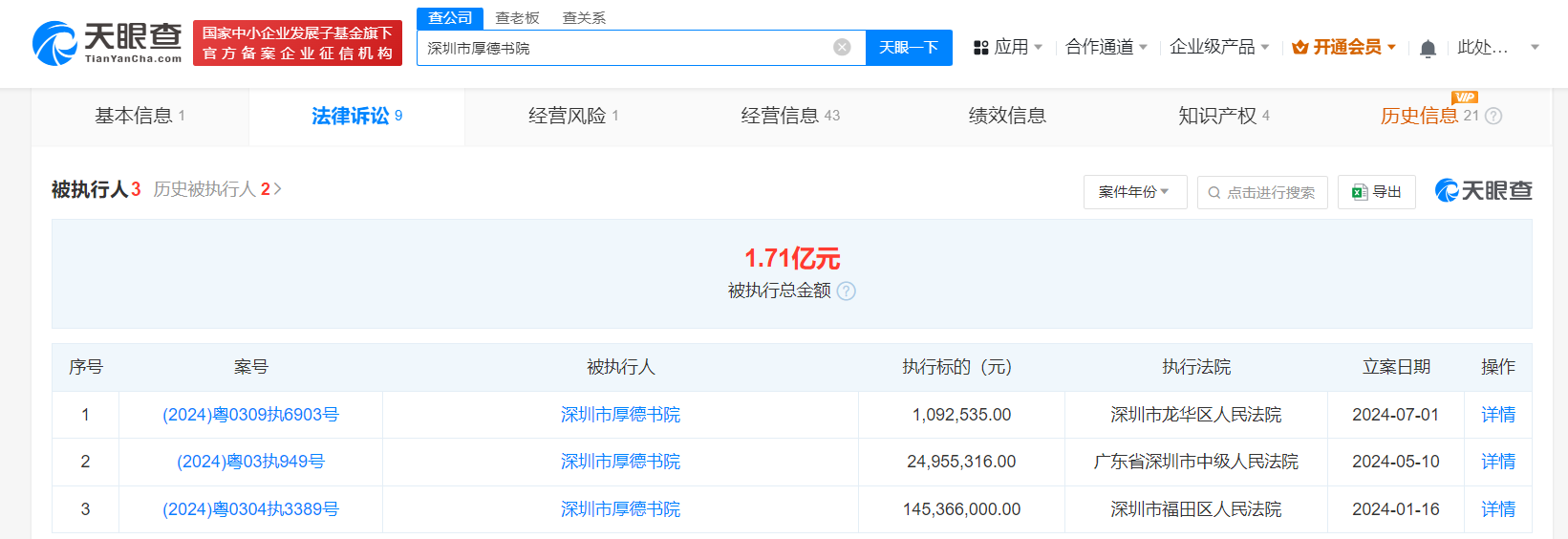Open the 合作通道 dropdown menu
The image size is (1568, 539).
click(x=1106, y=47)
